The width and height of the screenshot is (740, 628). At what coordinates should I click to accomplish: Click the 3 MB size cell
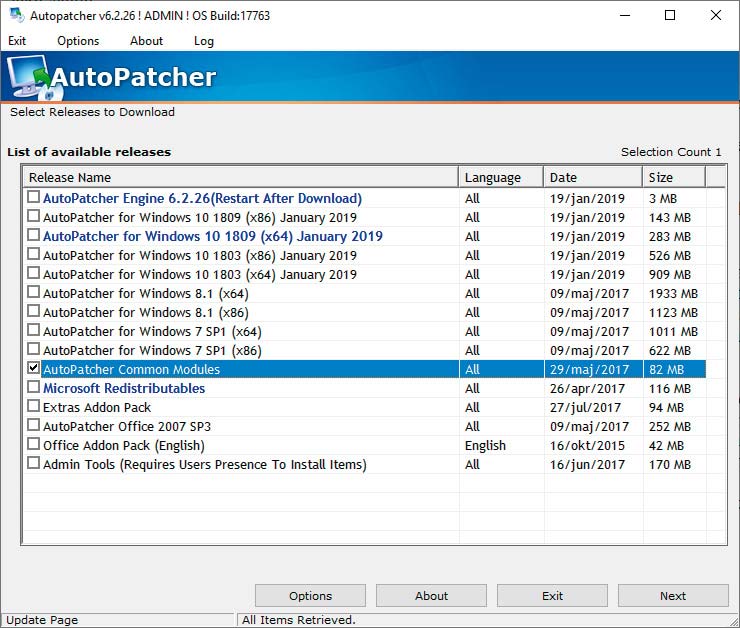[x=663, y=199]
